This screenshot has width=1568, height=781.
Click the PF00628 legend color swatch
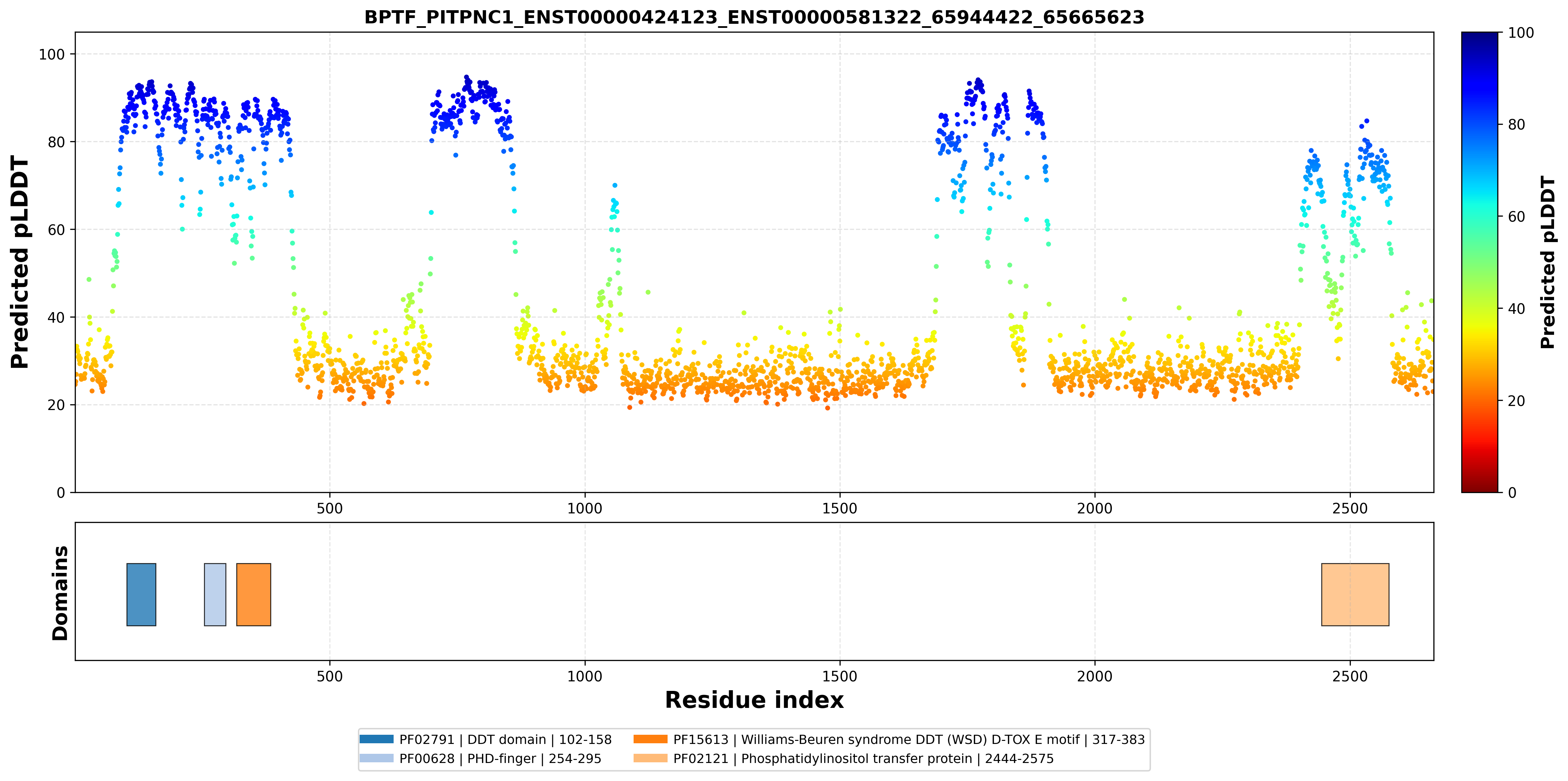pyautogui.click(x=376, y=759)
